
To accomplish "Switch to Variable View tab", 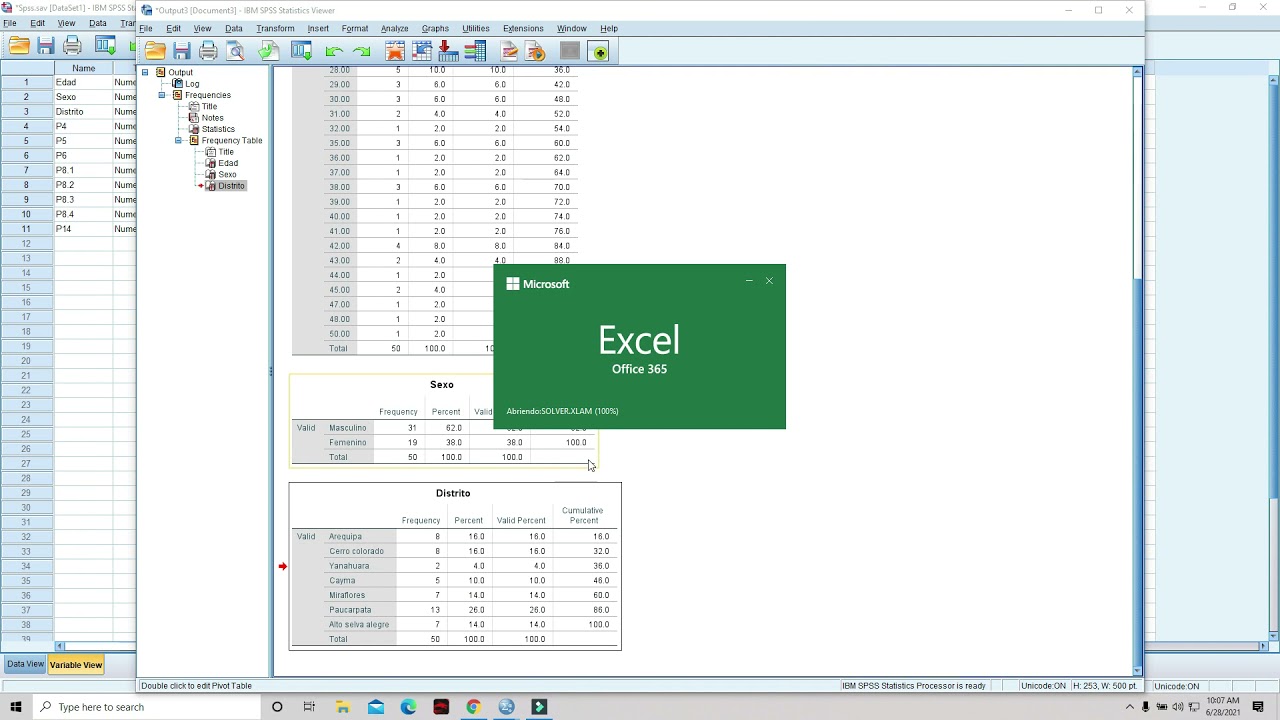I will click(76, 664).
